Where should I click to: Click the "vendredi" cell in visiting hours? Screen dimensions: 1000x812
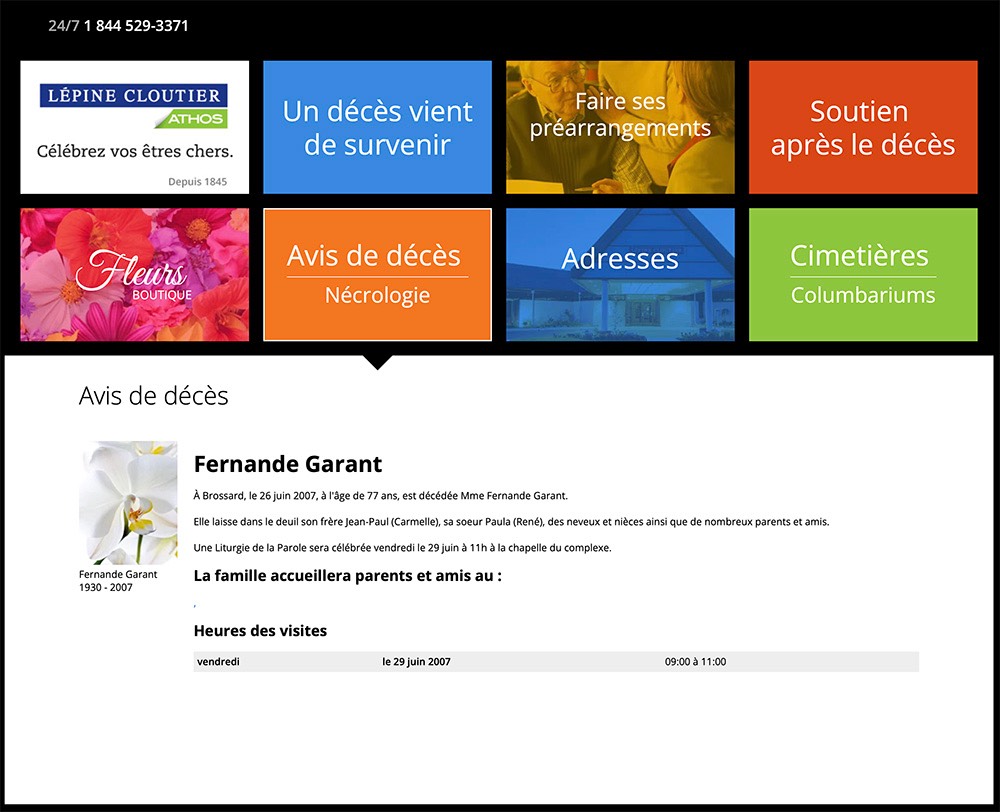coord(218,661)
